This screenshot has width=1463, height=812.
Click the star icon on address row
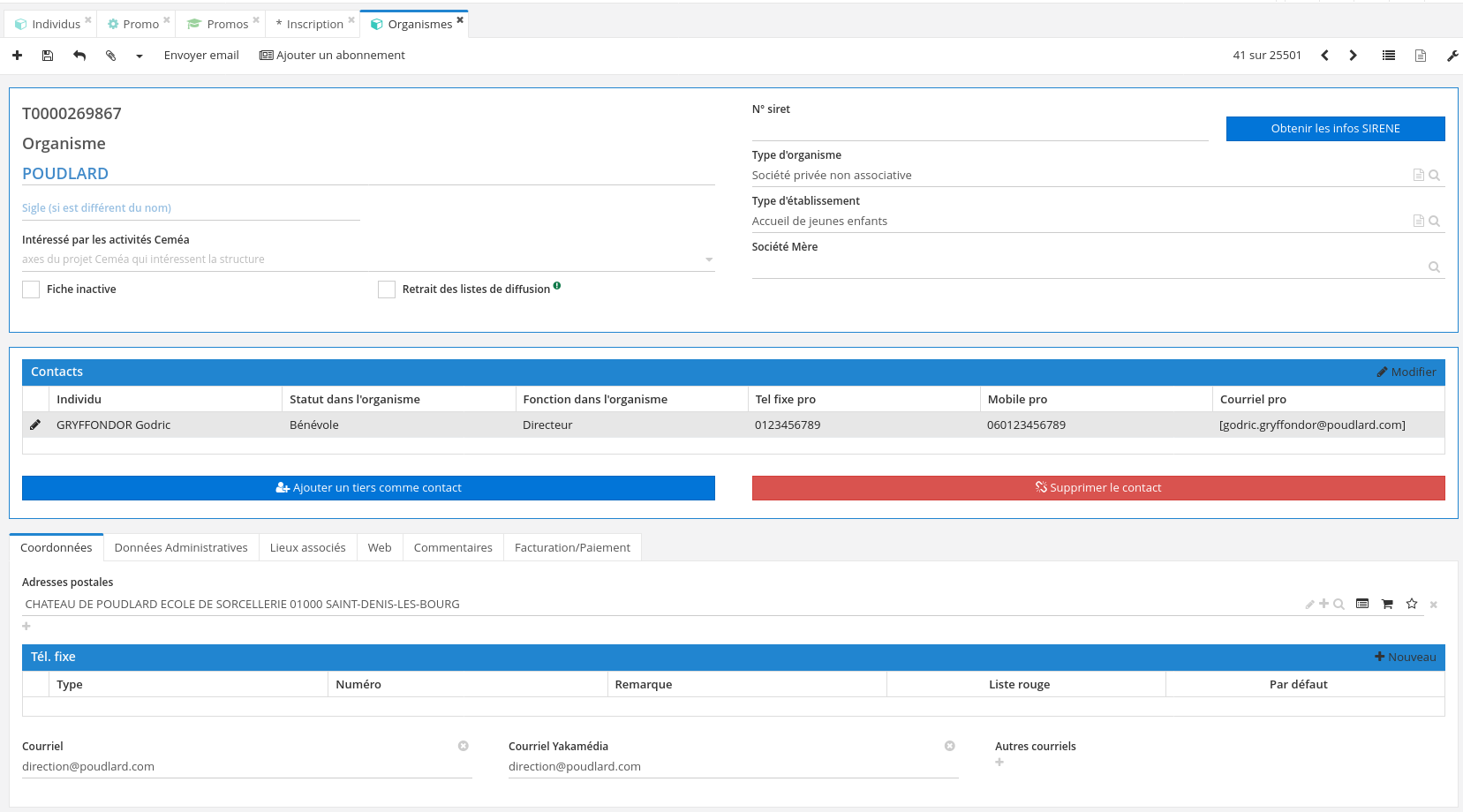pos(1412,604)
